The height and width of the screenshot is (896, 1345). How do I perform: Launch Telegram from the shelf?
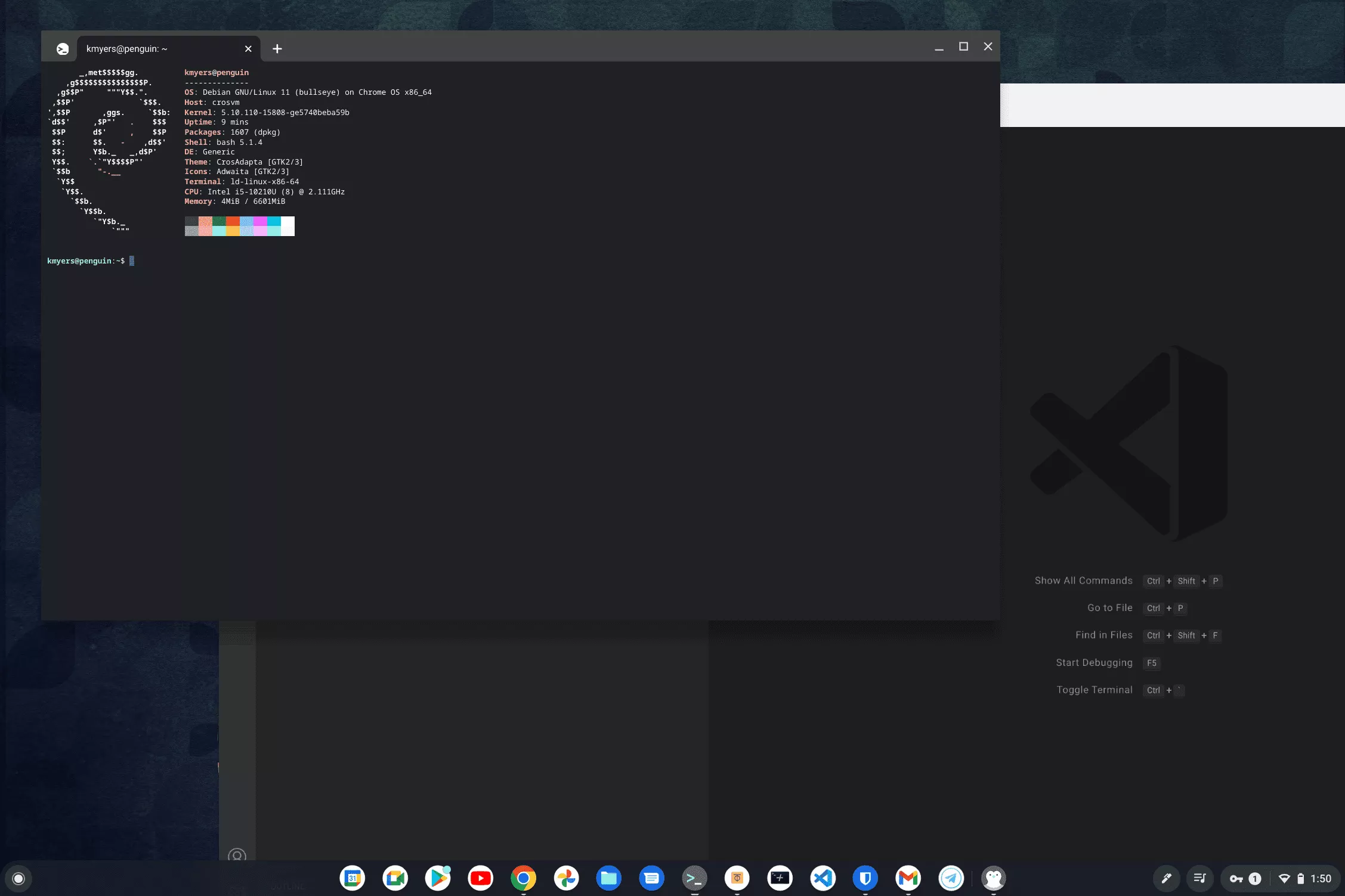(x=951, y=878)
